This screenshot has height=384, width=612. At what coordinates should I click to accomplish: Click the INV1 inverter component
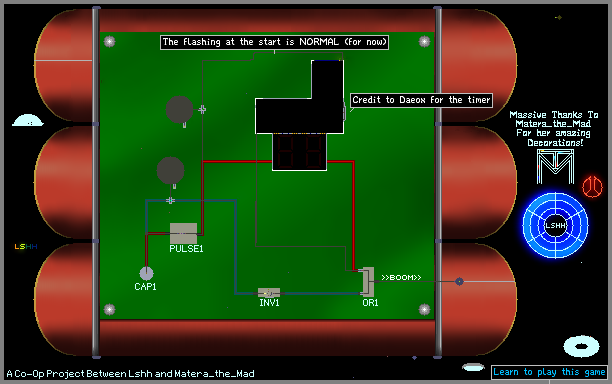coord(269,293)
